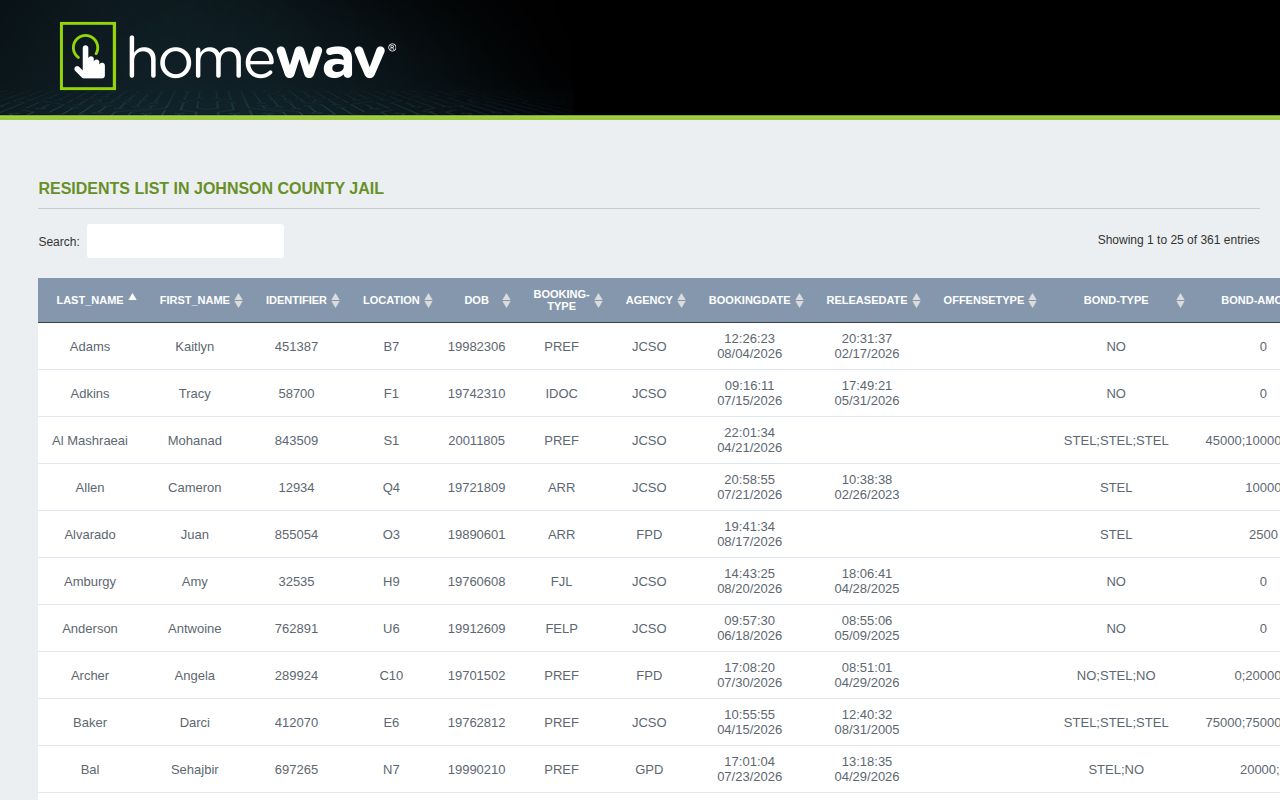The image size is (1280, 800).
Task: Click RELEASEDATE sort arrows icon
Action: [916, 300]
